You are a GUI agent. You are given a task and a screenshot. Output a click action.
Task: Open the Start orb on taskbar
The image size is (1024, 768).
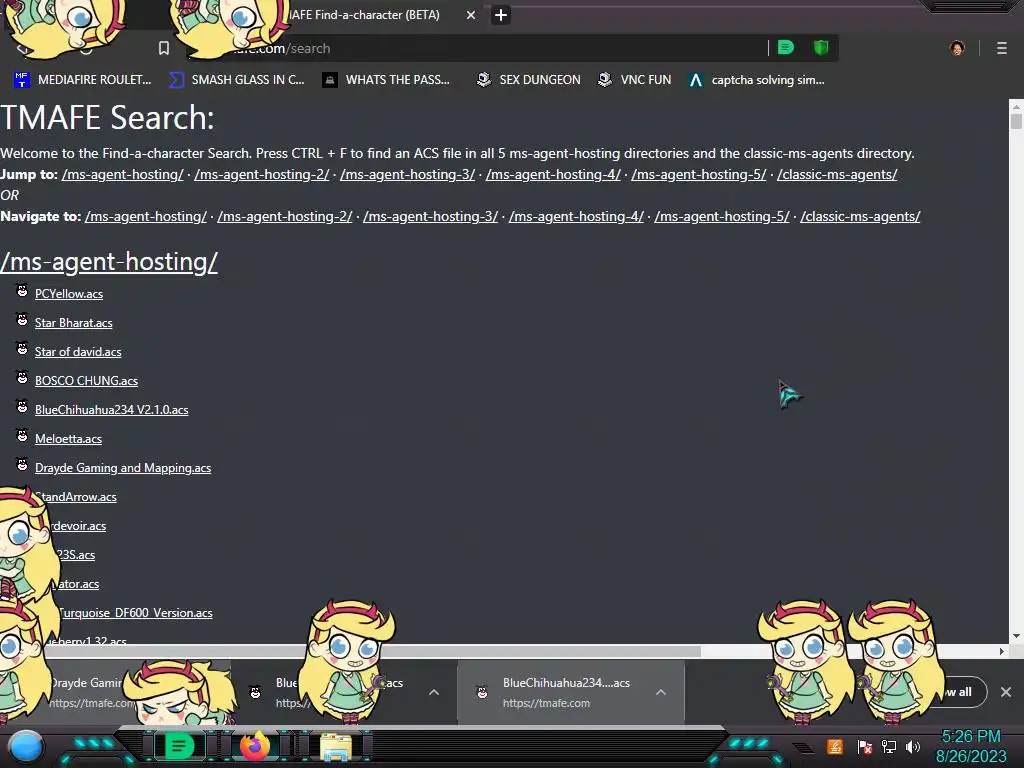click(26, 746)
